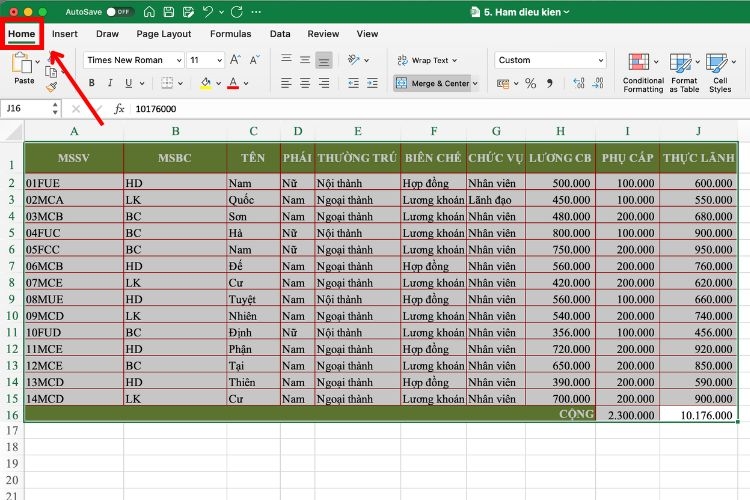Open the Custom number format dropdown
Screen dimensions: 750x500
[x=550, y=60]
